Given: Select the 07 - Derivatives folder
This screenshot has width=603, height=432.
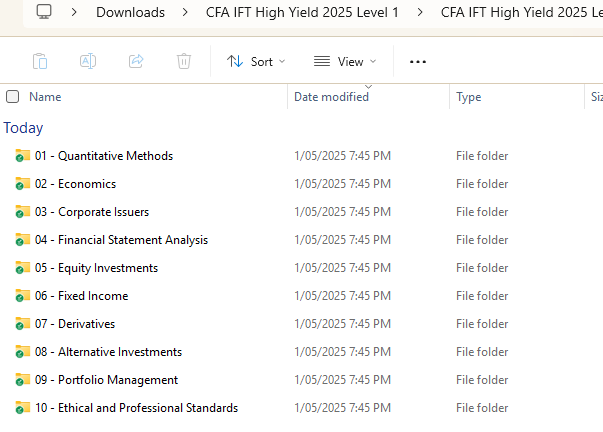Looking at the screenshot, I should pyautogui.click(x=86, y=324).
